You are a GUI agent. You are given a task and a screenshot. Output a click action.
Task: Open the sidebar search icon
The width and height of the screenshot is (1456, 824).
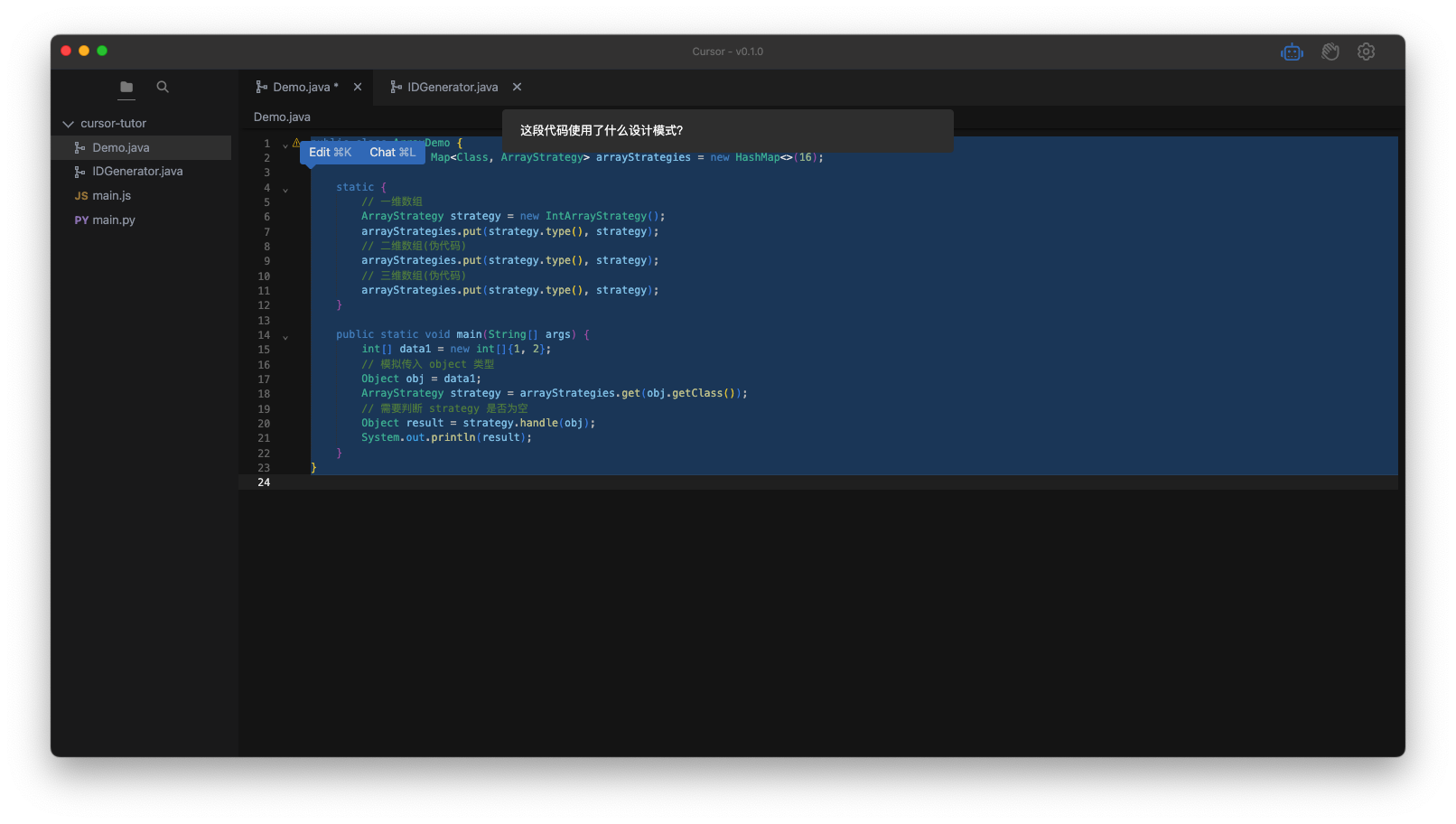point(163,88)
